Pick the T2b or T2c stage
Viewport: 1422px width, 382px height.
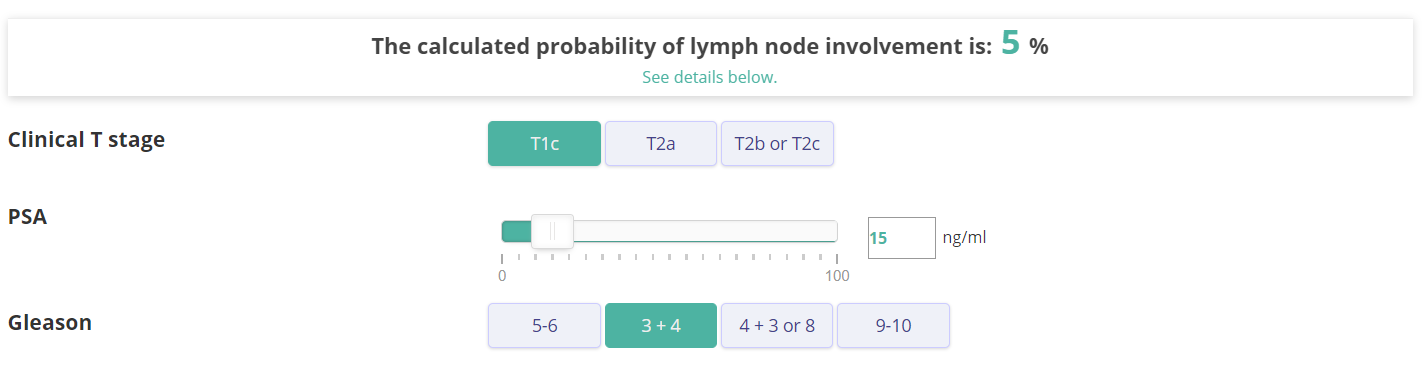click(777, 143)
